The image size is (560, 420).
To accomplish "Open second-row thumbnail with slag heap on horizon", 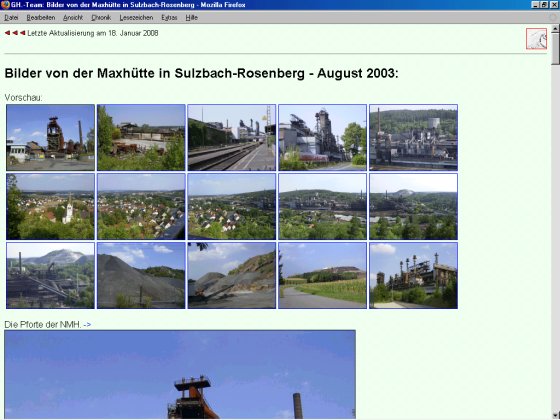I will [x=413, y=206].
